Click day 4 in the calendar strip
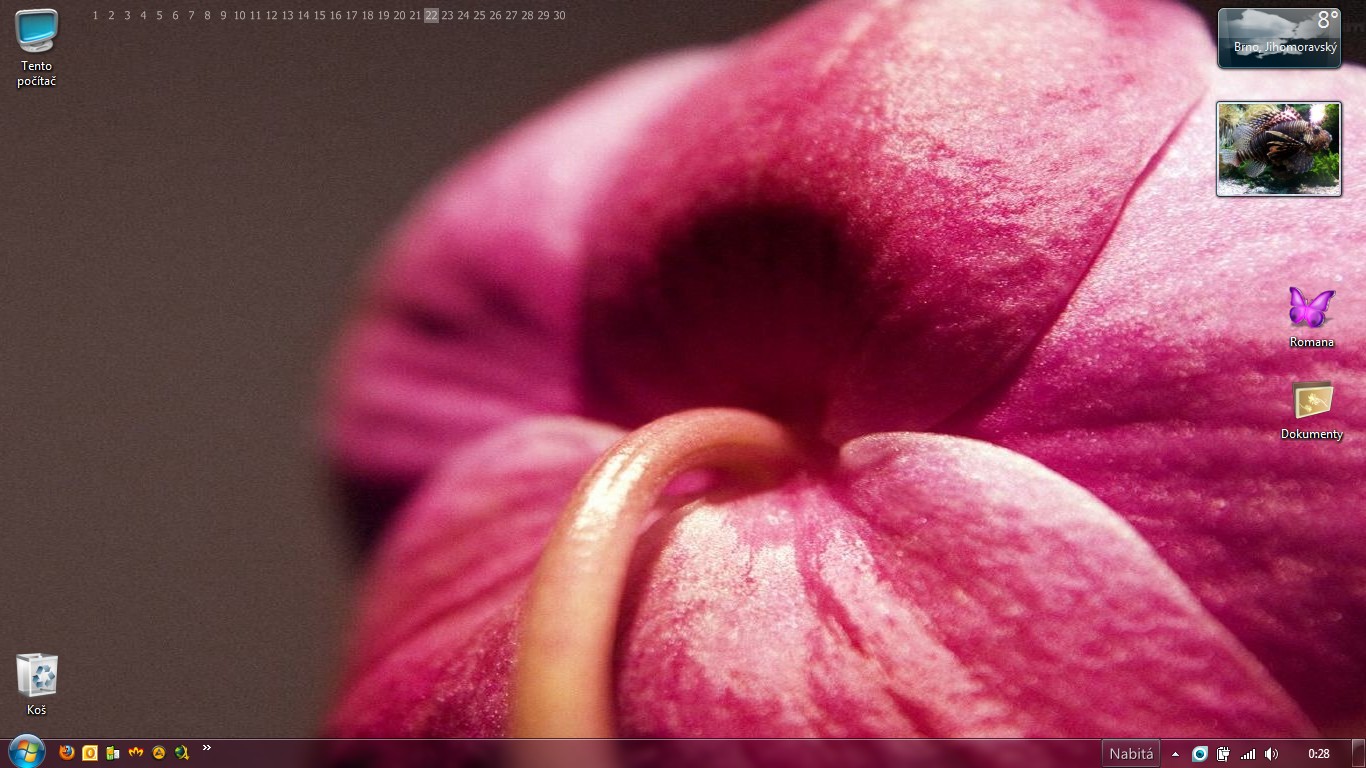Viewport: 1366px width, 768px height. coord(143,15)
